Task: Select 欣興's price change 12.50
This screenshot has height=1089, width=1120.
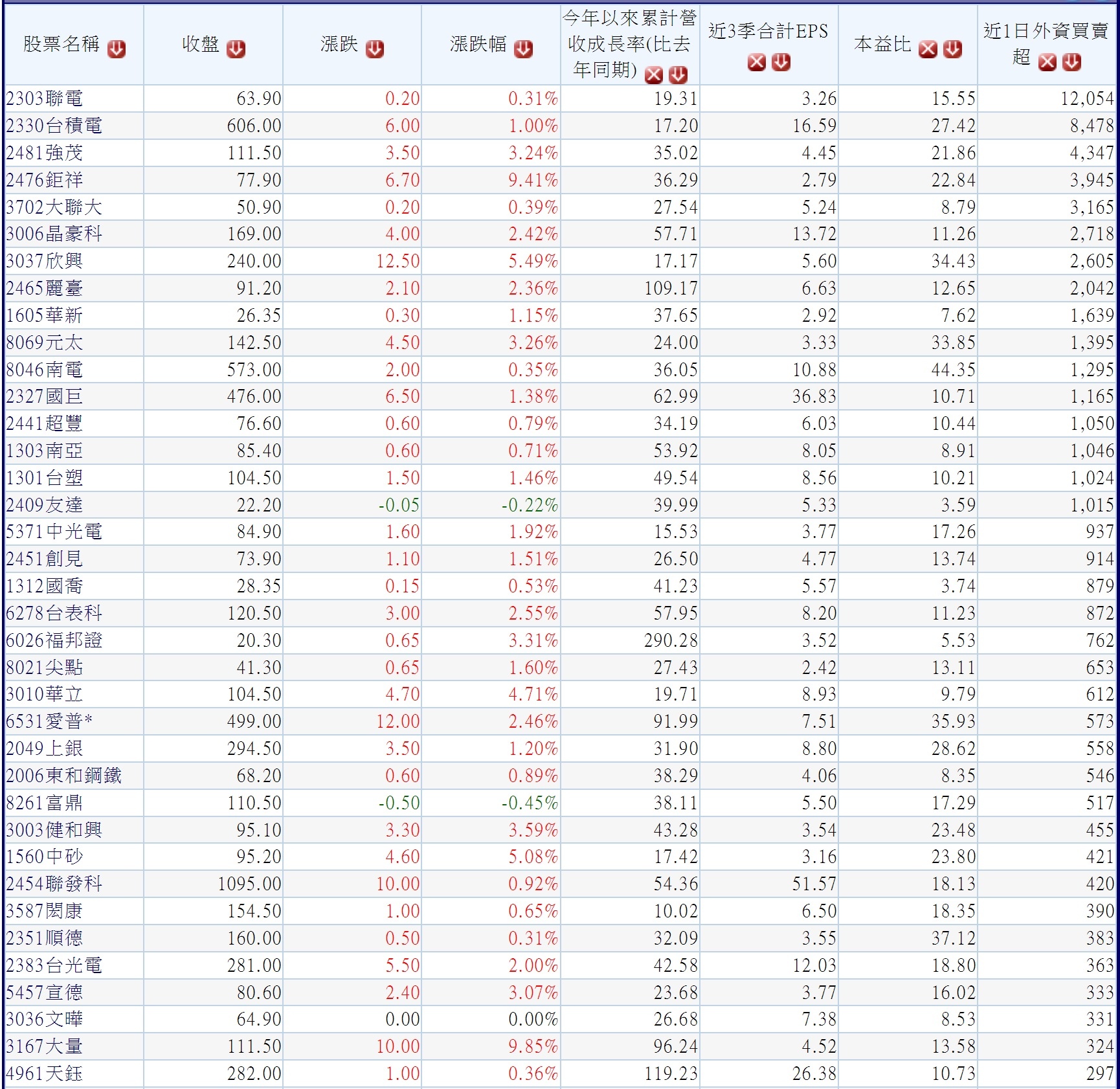Action: click(x=398, y=261)
